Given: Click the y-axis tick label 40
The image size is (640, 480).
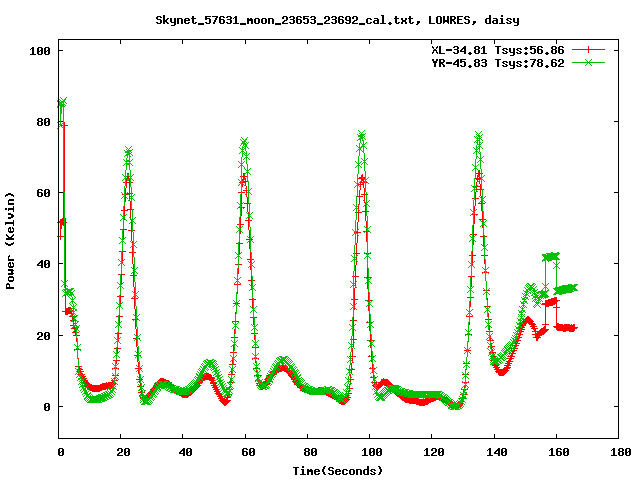Looking at the screenshot, I should pos(44,264).
